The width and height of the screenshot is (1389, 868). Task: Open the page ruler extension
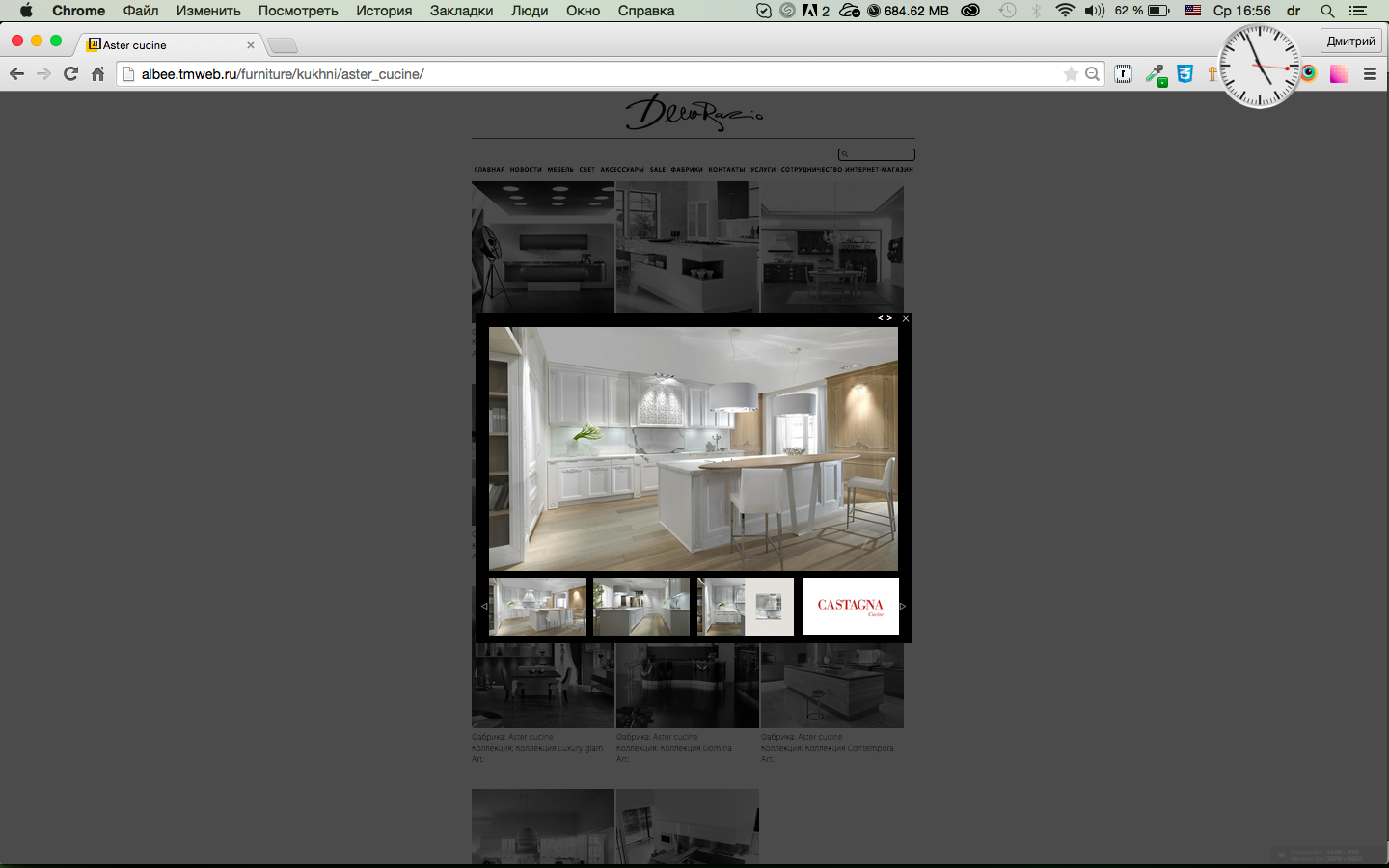1124,74
